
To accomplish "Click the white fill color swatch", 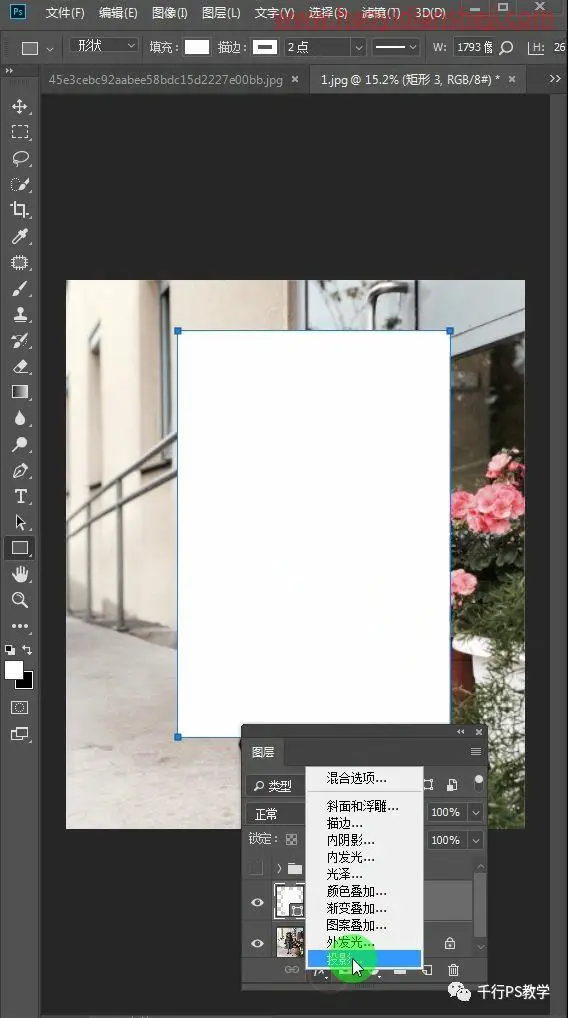I will [197, 47].
